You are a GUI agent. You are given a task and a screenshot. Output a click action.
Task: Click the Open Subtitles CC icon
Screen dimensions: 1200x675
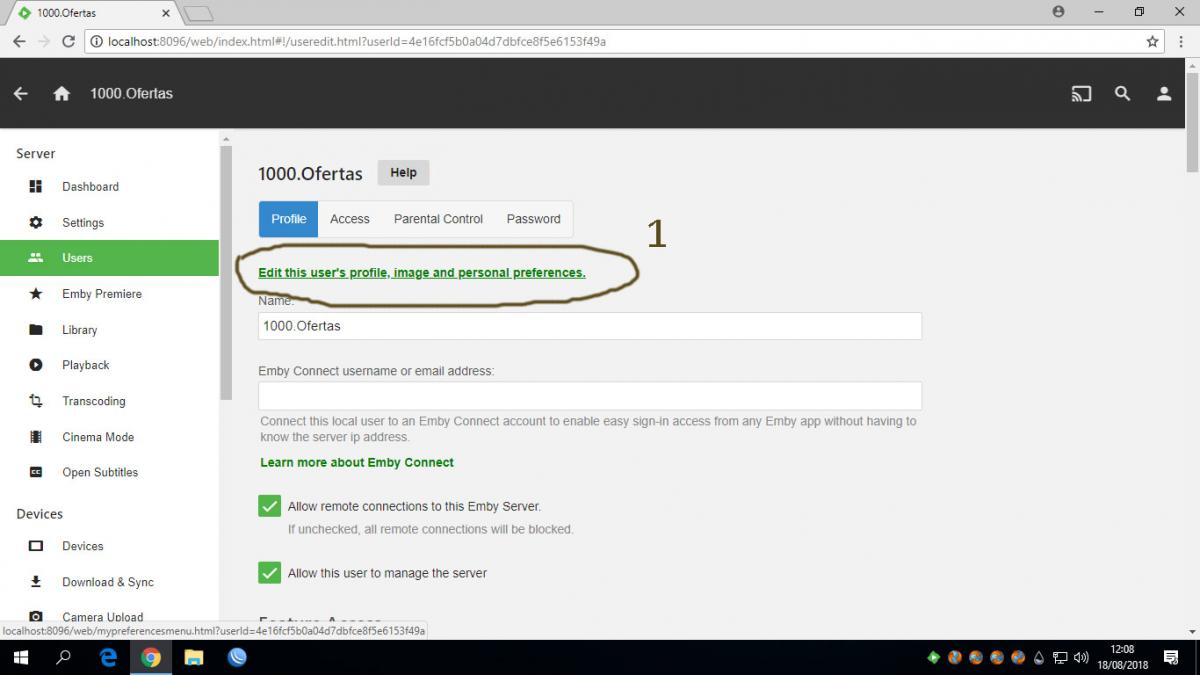click(x=36, y=472)
